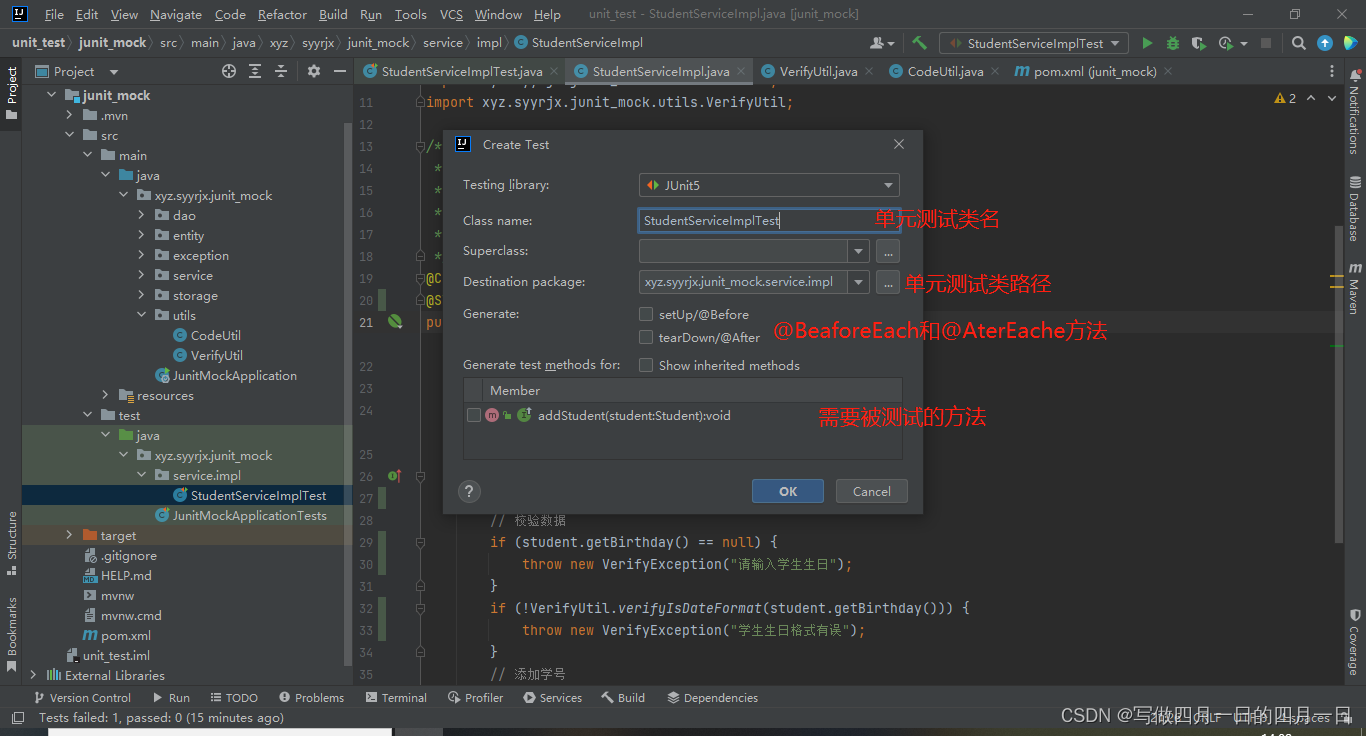This screenshot has width=1366, height=736.
Task: Run StudentServiceImplTest with the green play icon
Action: point(1147,43)
